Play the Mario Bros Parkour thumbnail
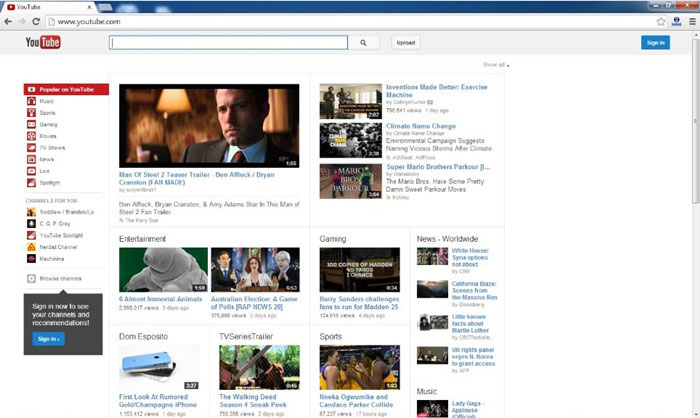Image resolution: width=700 pixels, height=418 pixels. (x=350, y=181)
